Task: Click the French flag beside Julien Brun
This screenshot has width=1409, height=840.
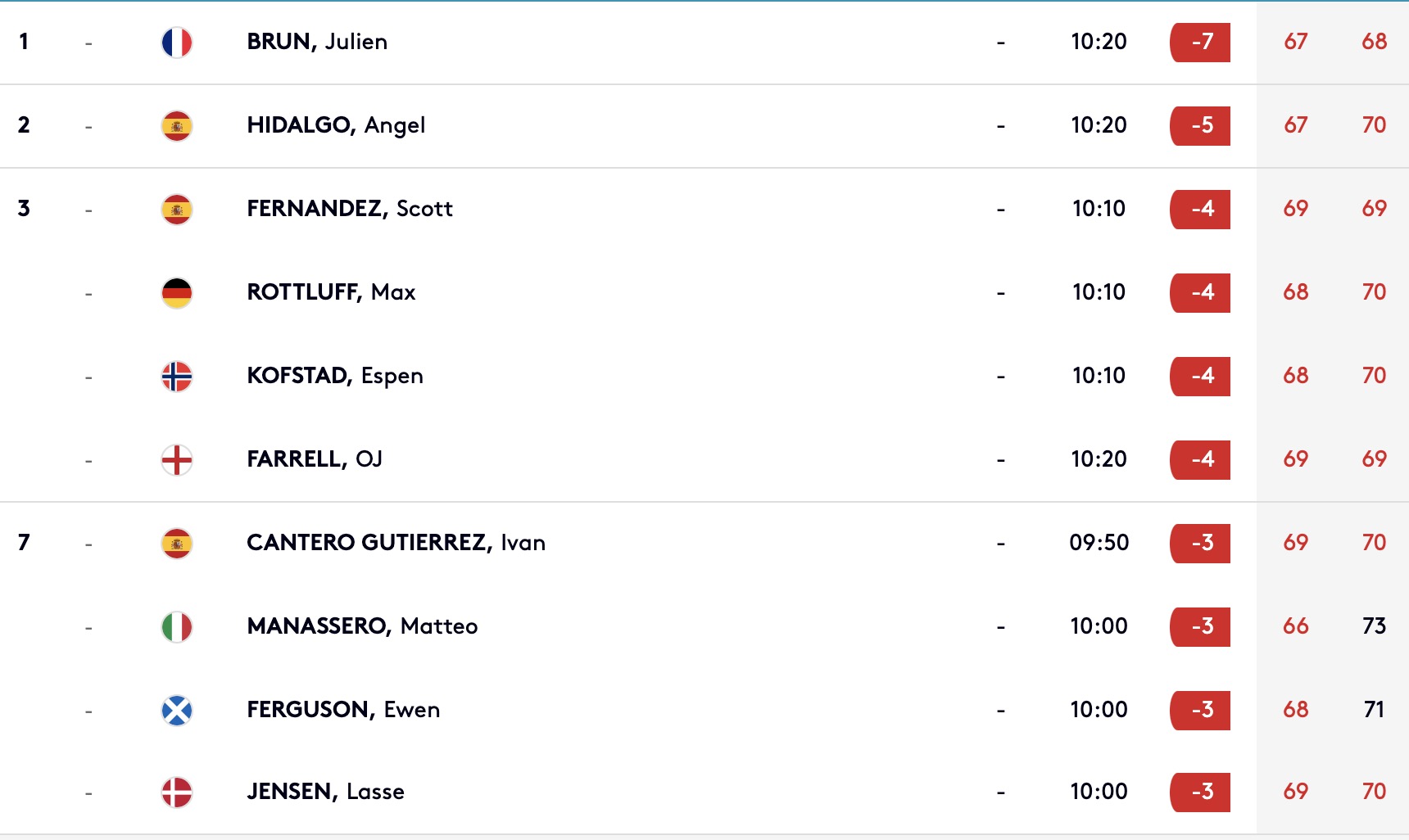Action: click(x=177, y=43)
